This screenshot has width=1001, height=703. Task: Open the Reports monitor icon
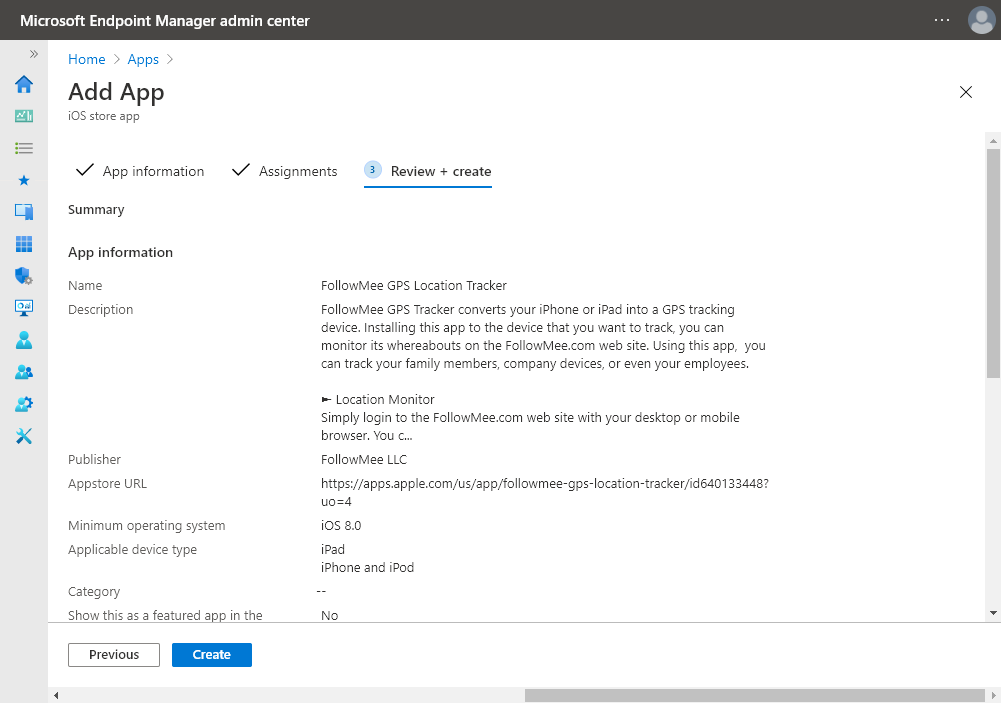(24, 308)
